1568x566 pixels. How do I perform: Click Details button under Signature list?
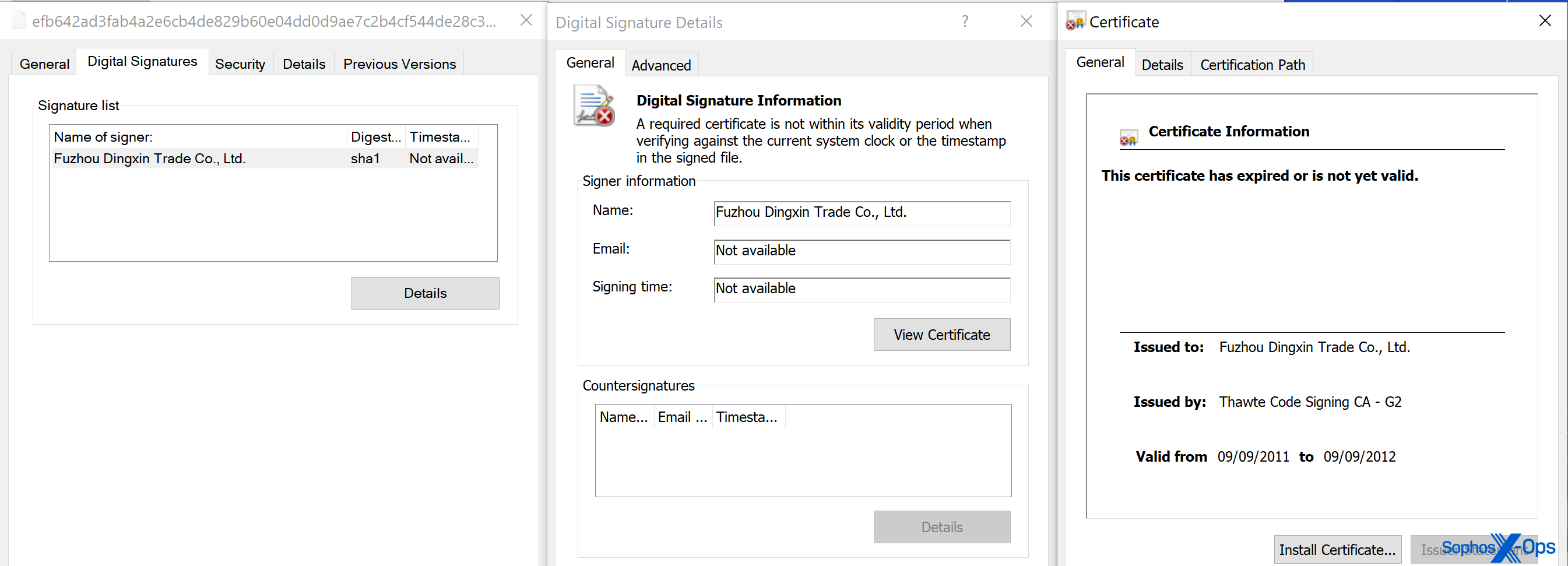pos(425,293)
